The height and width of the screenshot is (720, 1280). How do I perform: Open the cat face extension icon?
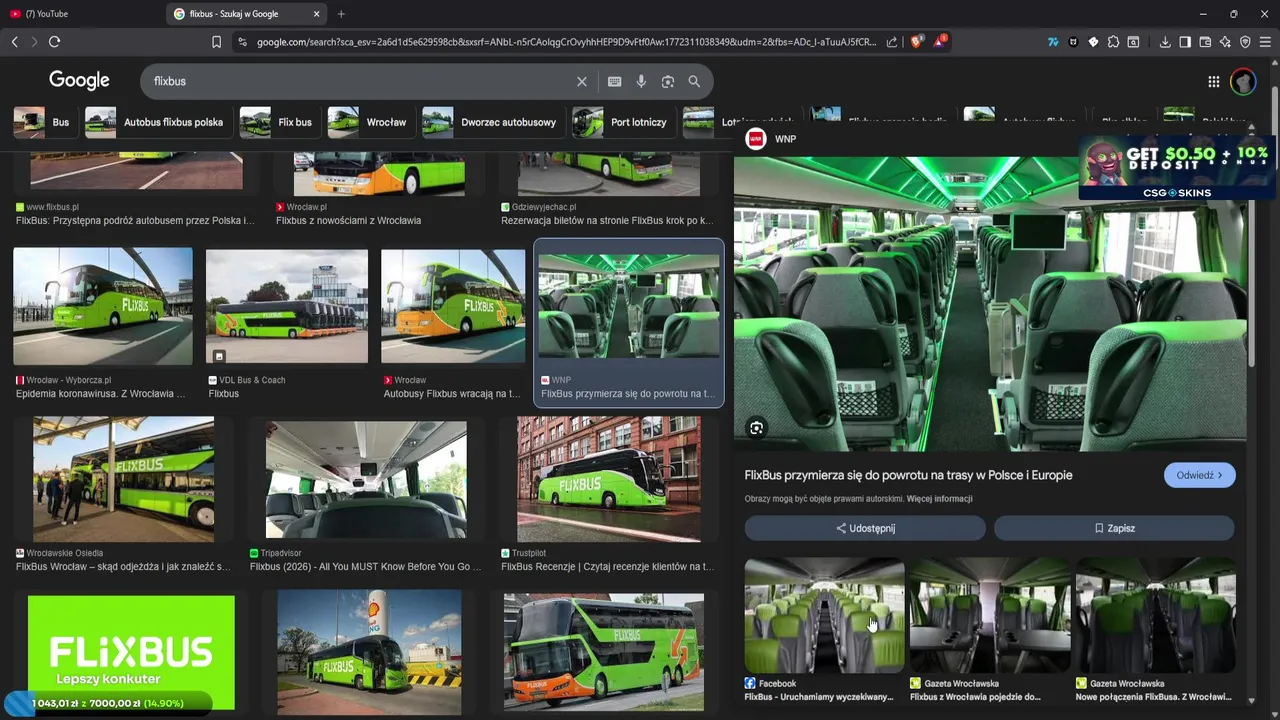[x=1073, y=42]
